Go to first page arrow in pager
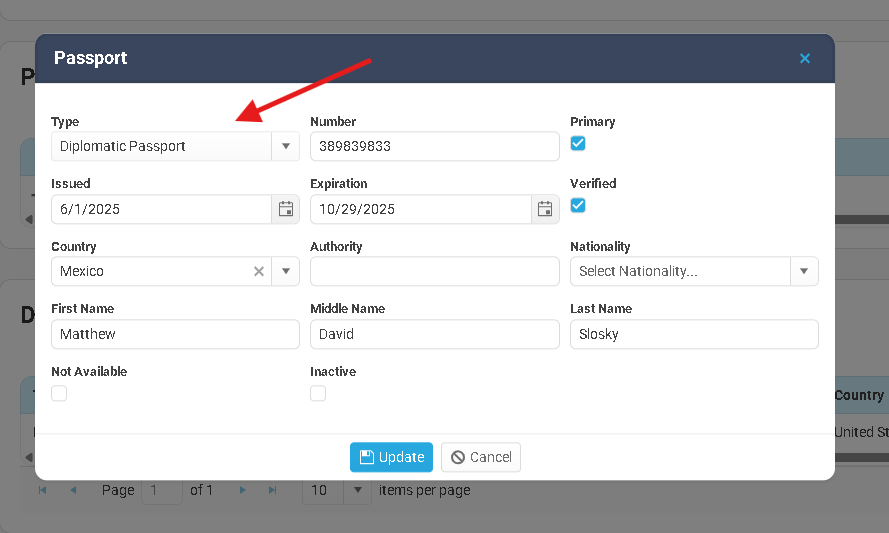The height and width of the screenshot is (533, 889). coord(42,491)
